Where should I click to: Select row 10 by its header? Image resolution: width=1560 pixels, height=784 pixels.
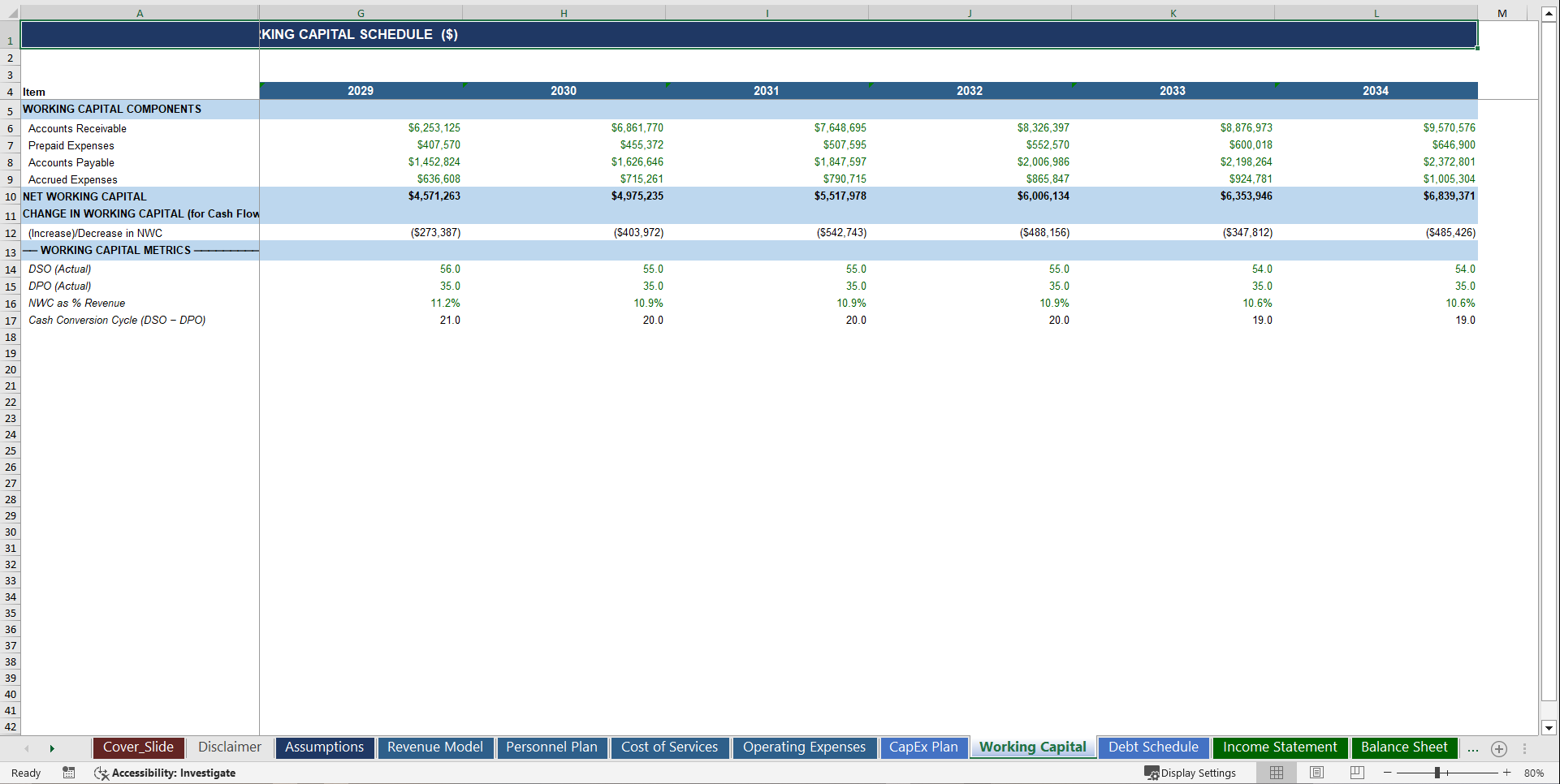[x=11, y=196]
